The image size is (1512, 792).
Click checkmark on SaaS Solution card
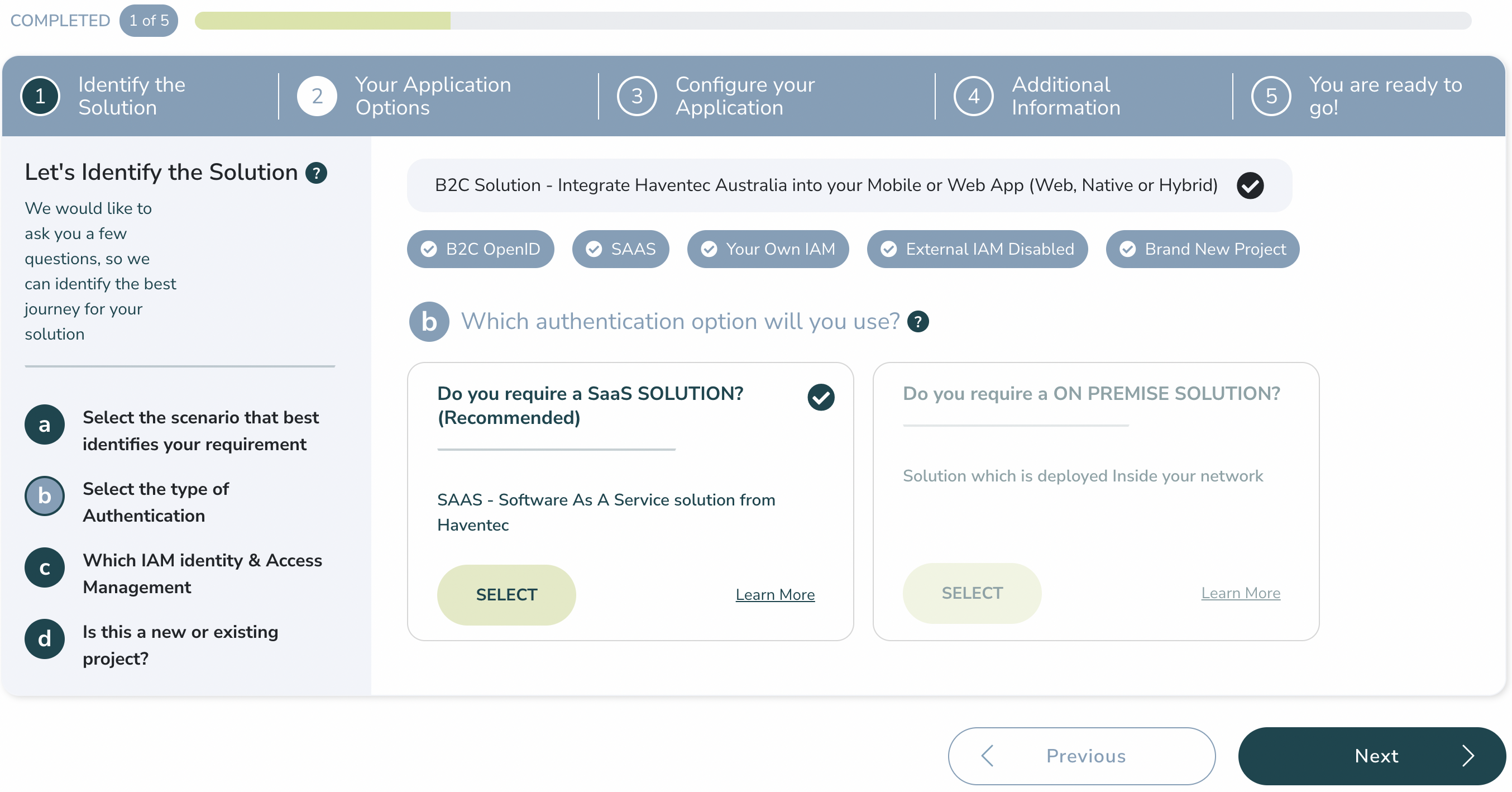point(821,398)
